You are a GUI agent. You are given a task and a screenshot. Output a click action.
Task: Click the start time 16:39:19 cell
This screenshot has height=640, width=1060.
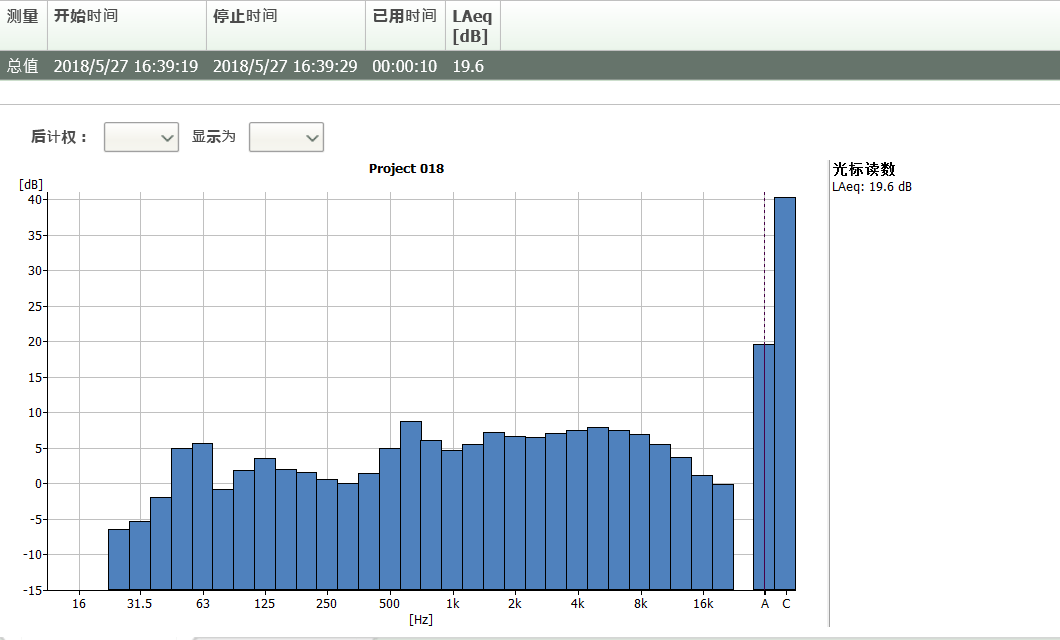click(x=126, y=66)
